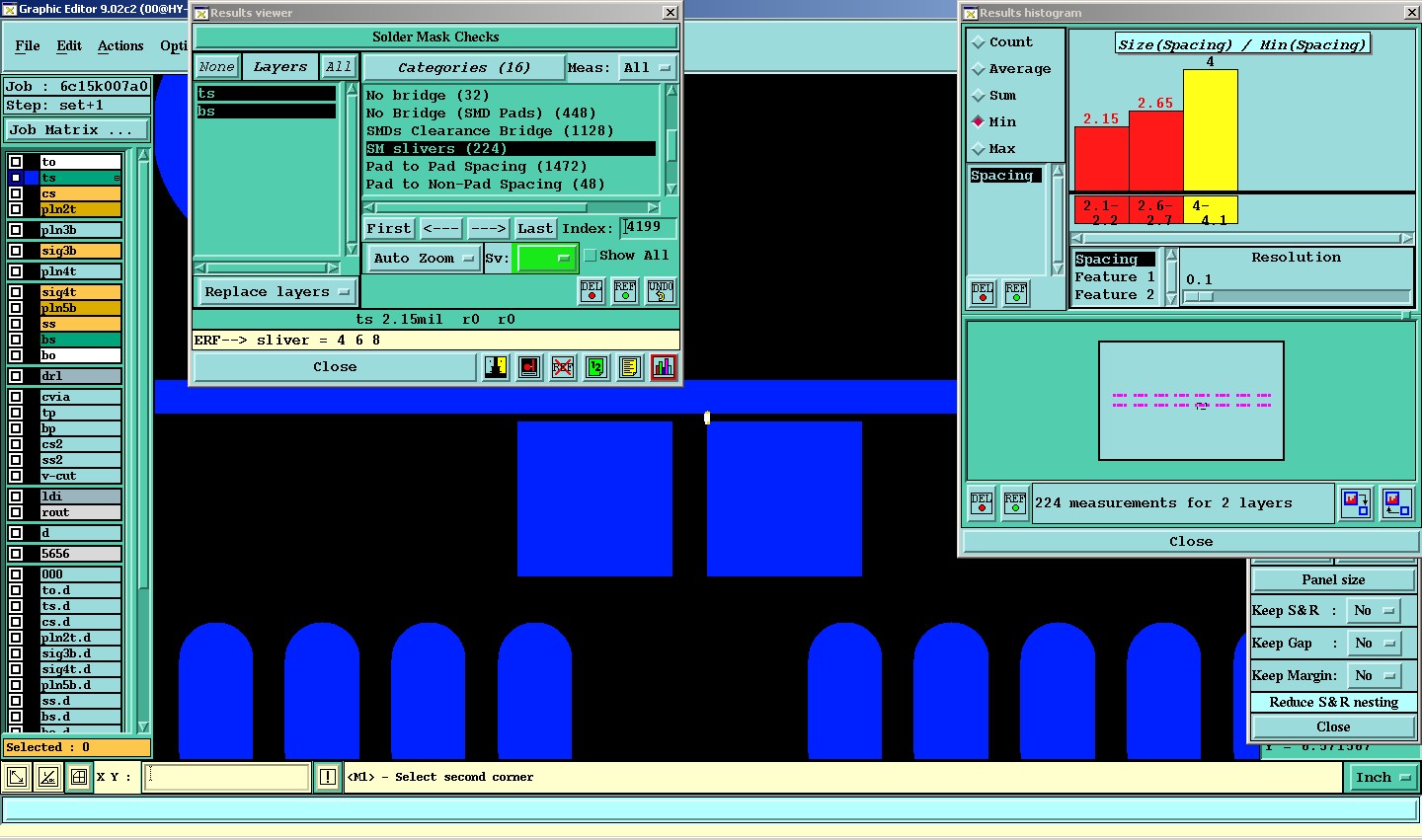This screenshot has height=840, width=1422.
Task: Click the X Y coordinate input field
Action: 227,778
